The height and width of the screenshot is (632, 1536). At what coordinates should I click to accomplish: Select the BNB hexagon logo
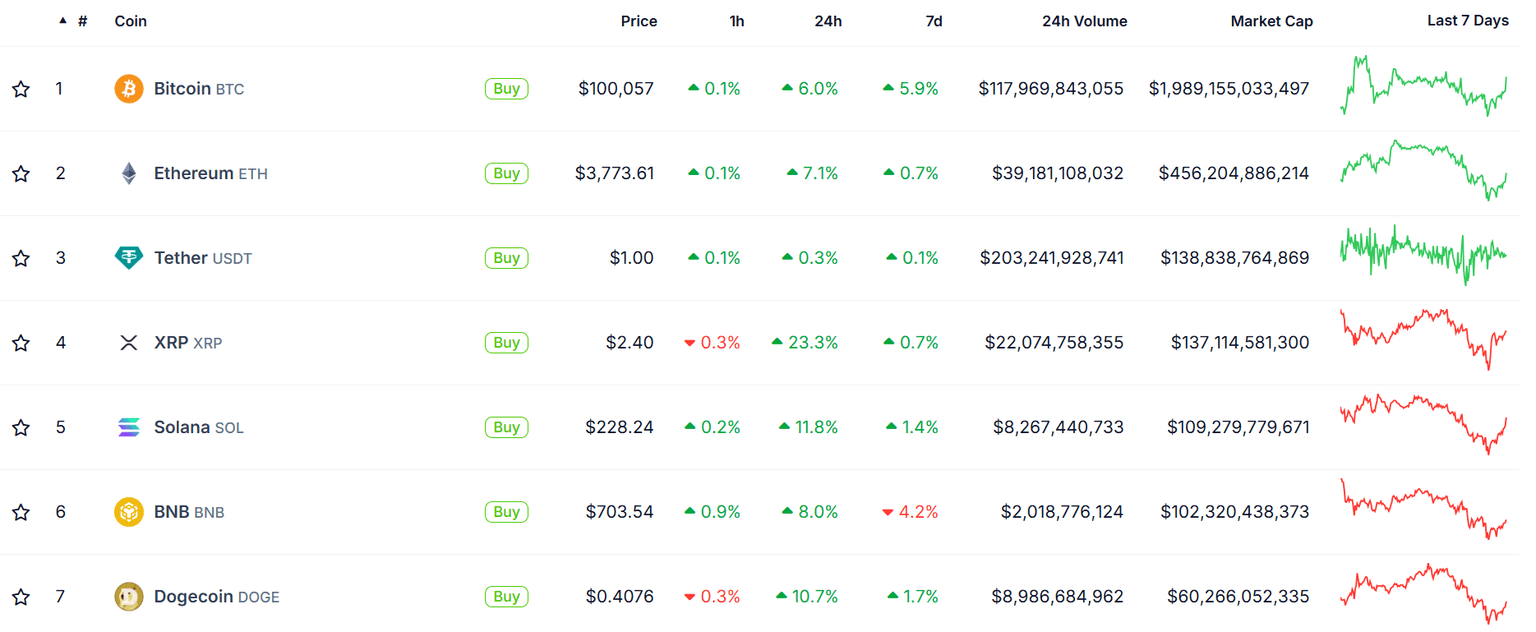(128, 511)
